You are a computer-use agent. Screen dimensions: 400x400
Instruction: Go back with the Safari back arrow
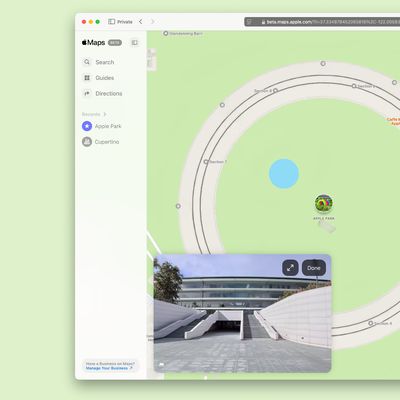(x=141, y=22)
